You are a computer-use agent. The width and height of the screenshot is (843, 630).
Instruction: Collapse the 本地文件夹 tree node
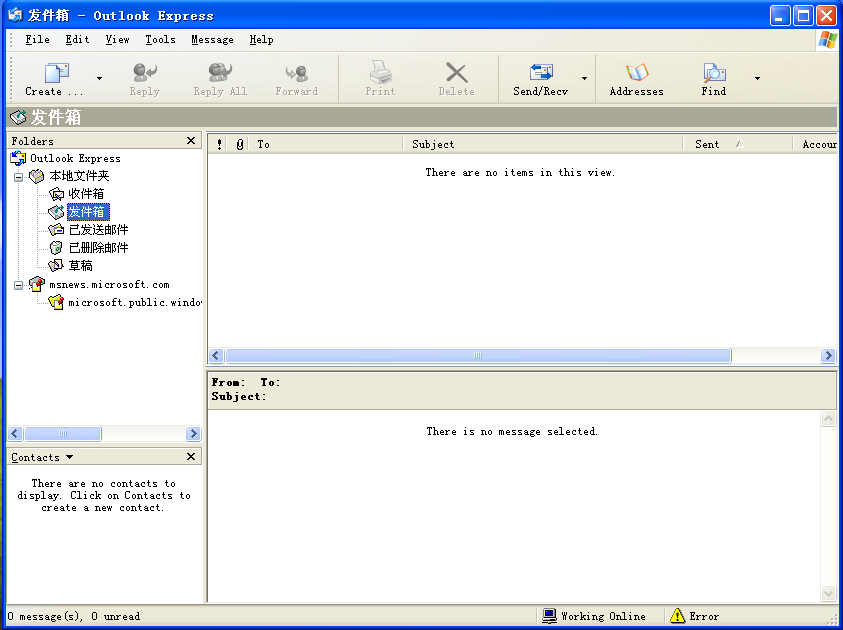(x=19, y=176)
